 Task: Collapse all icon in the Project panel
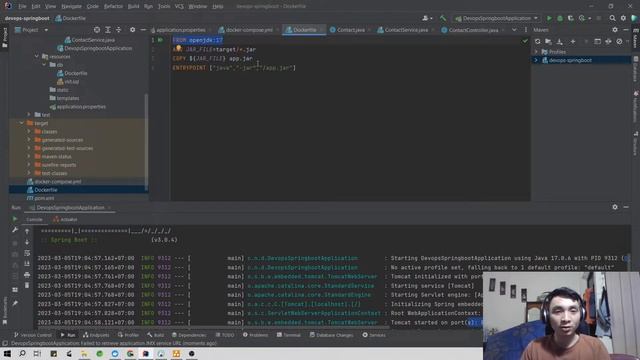point(118,30)
